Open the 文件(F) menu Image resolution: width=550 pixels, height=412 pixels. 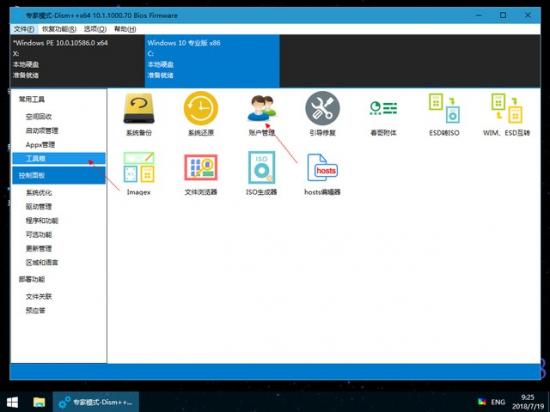tap(24, 29)
